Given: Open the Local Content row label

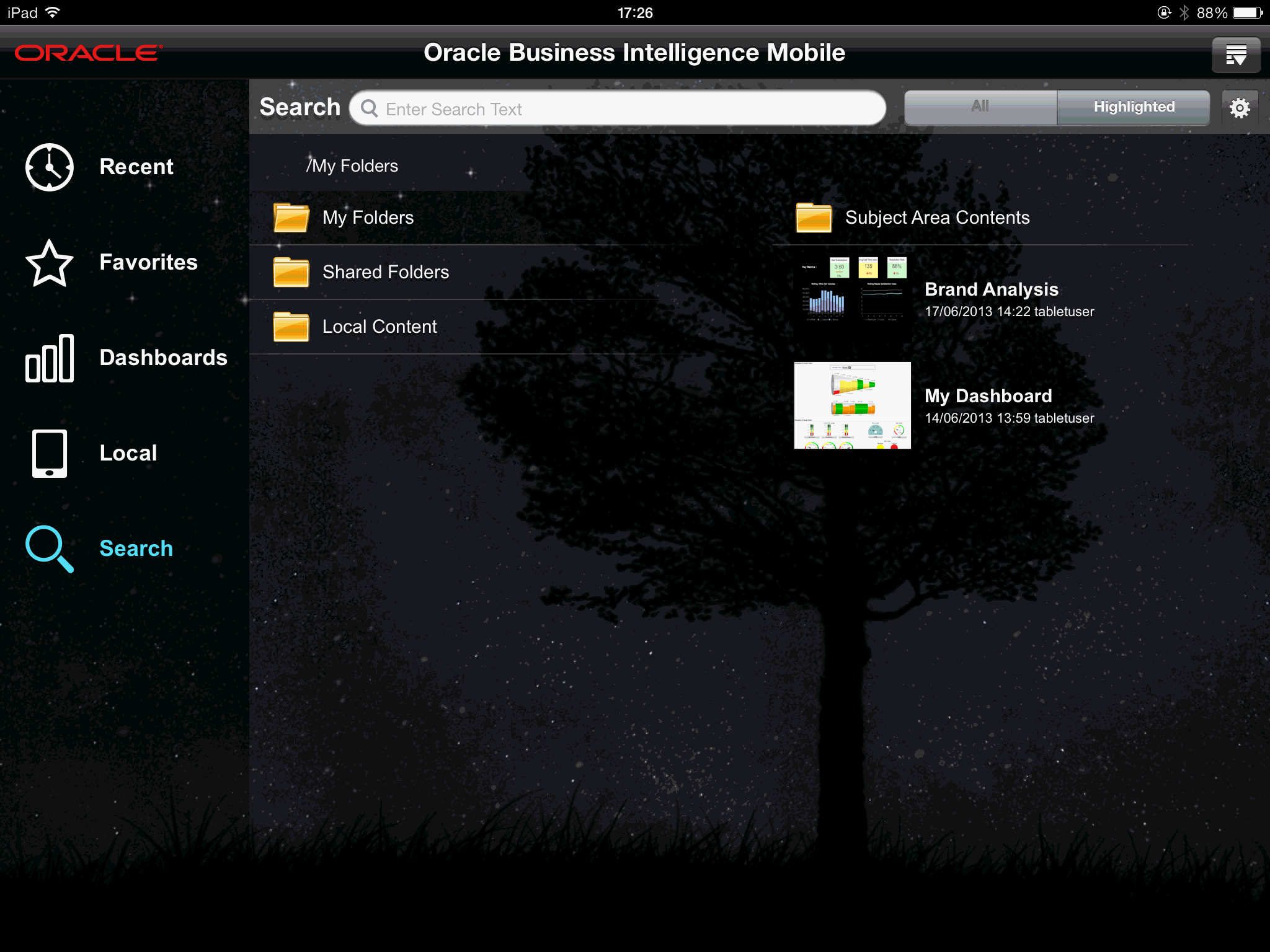Looking at the screenshot, I should tap(380, 327).
